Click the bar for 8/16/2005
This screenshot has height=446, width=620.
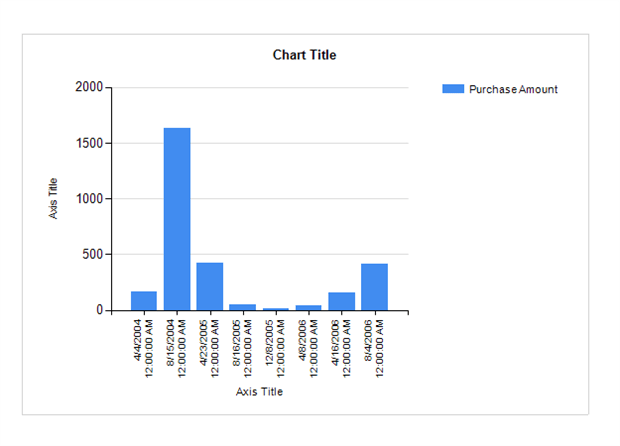point(243,307)
